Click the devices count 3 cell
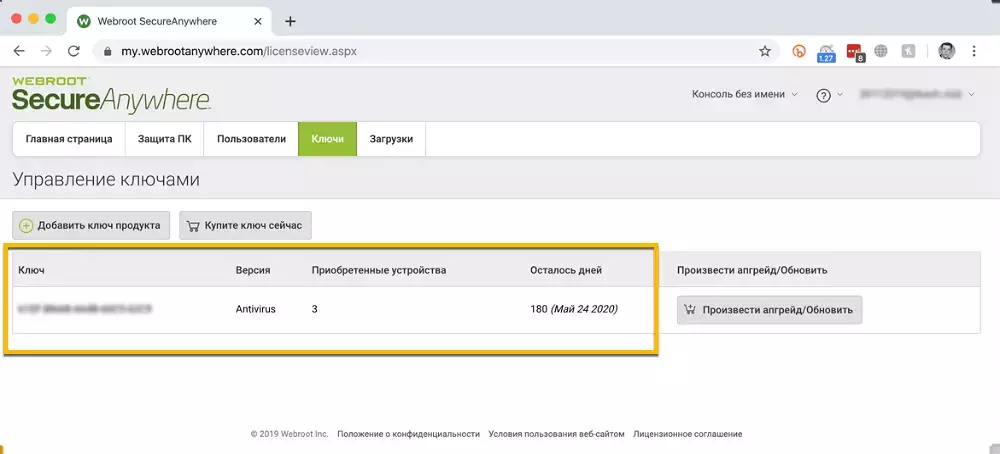The image size is (1000, 454). click(315, 309)
